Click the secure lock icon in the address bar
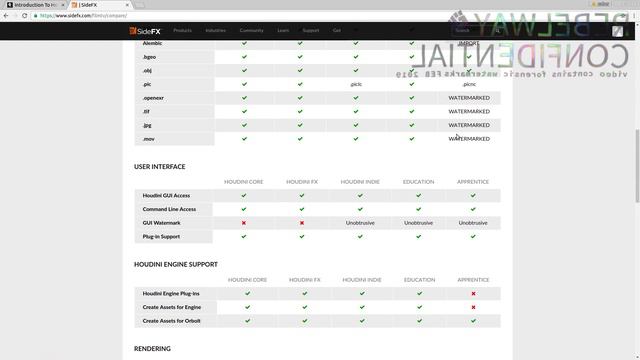Image resolution: width=640 pixels, height=360 pixels. click(36, 16)
